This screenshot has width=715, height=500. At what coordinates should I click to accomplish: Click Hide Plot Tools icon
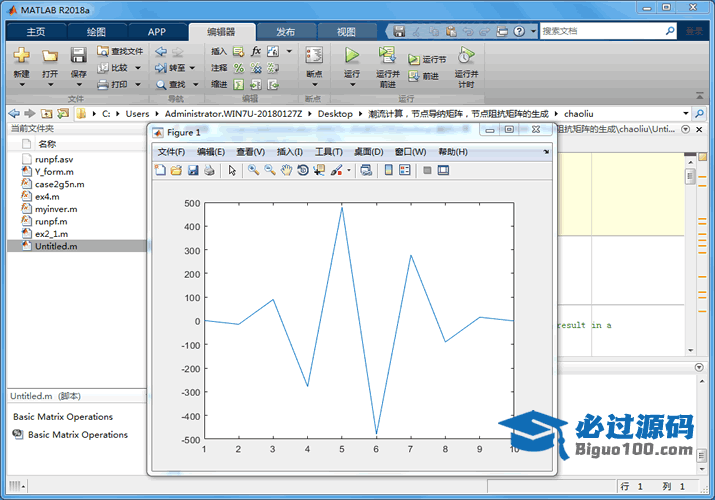click(x=427, y=170)
